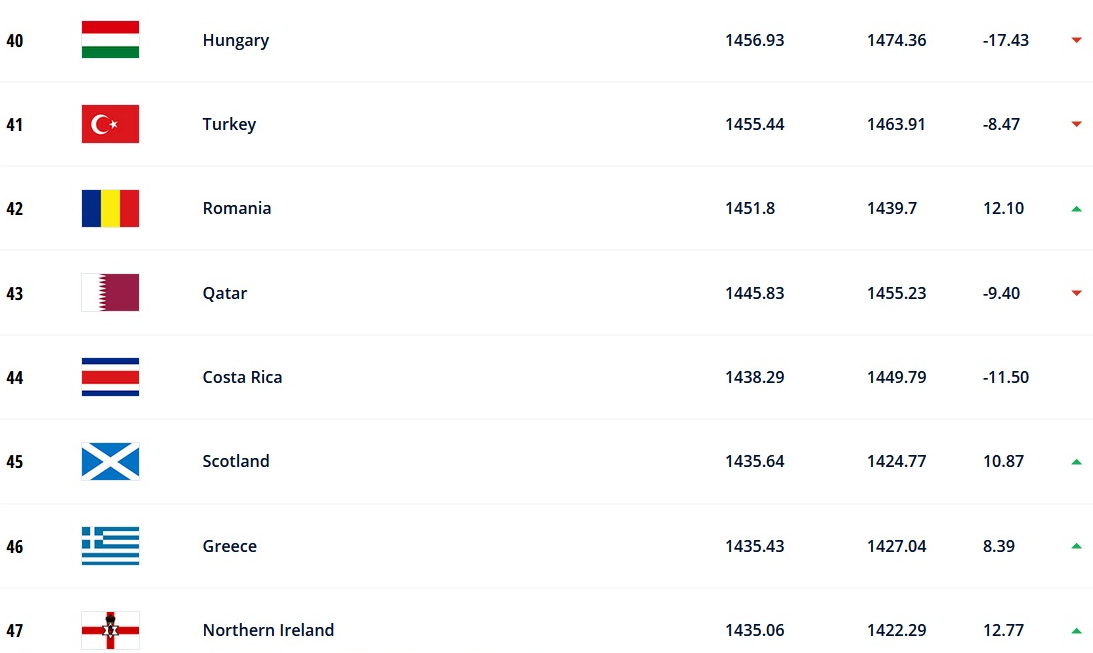Click Qatar's red down arrow indicator
Image resolution: width=1093 pixels, height=653 pixels.
point(1076,293)
